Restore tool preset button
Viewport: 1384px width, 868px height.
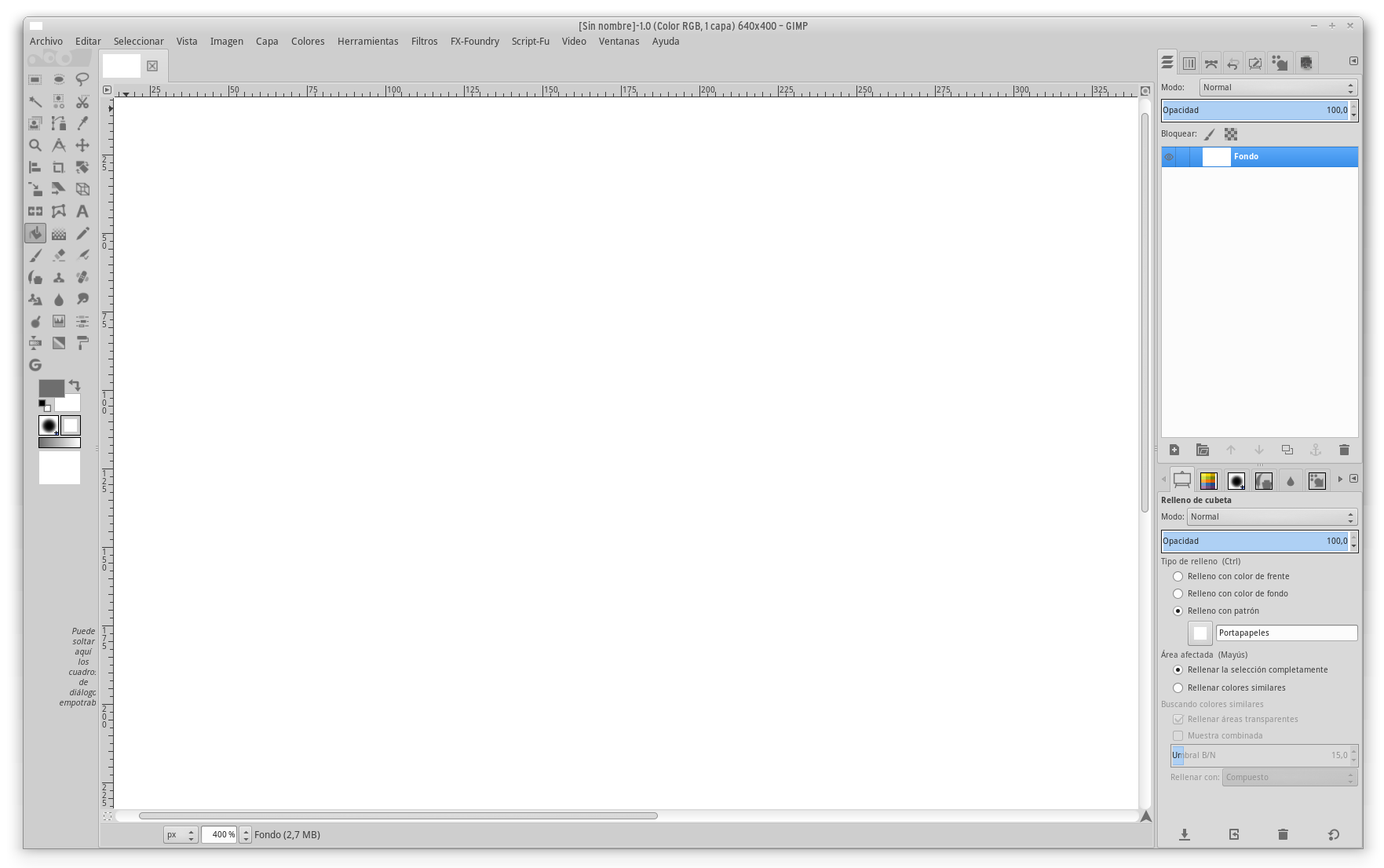[x=1234, y=835]
